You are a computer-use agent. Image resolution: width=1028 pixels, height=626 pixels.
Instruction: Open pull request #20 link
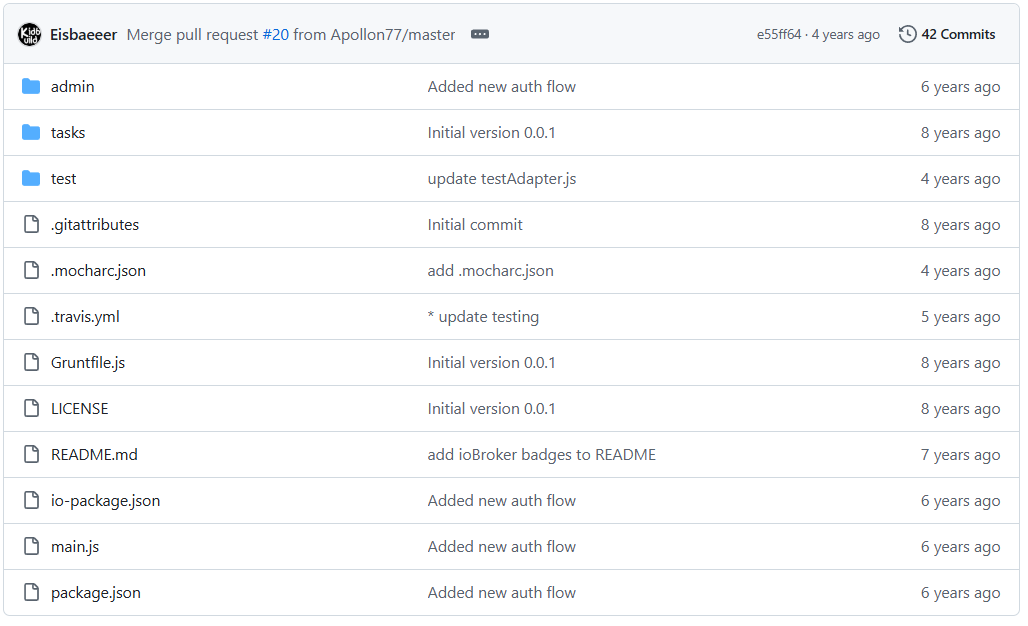pyautogui.click(x=275, y=35)
